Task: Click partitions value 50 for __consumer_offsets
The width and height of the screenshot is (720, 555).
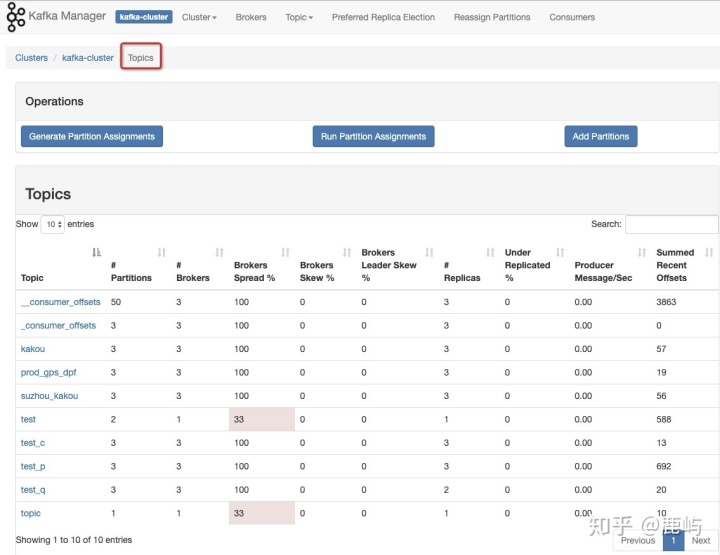Action: tap(116, 302)
